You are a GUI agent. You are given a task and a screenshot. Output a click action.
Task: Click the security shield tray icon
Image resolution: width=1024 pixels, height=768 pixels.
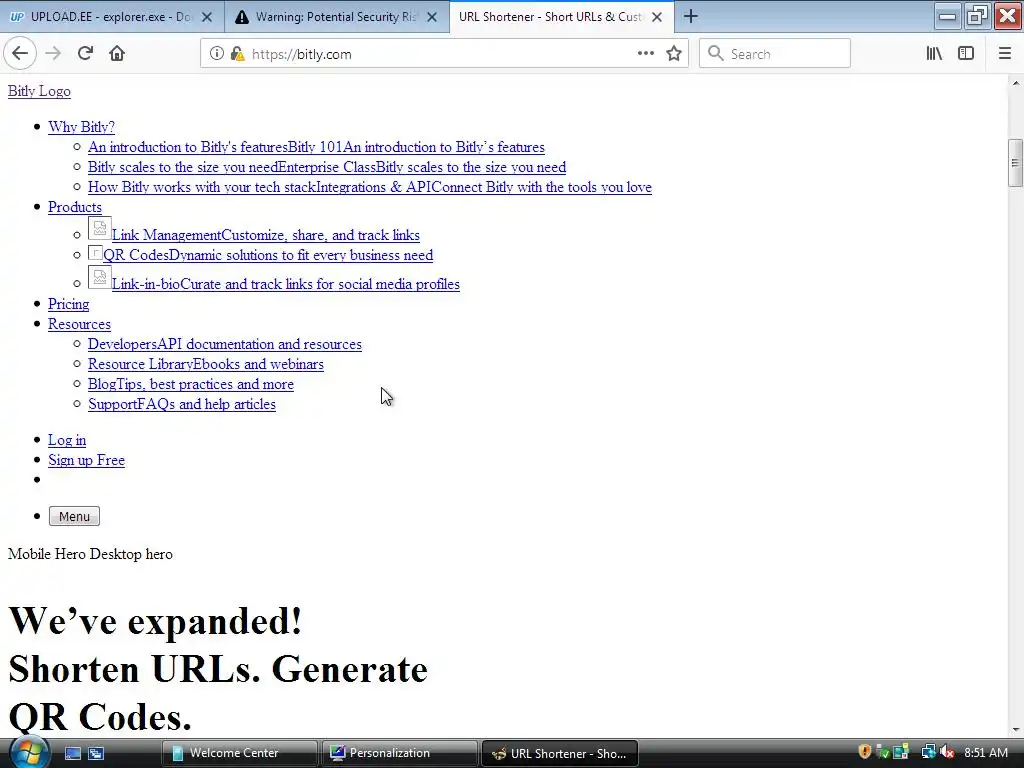[865, 752]
